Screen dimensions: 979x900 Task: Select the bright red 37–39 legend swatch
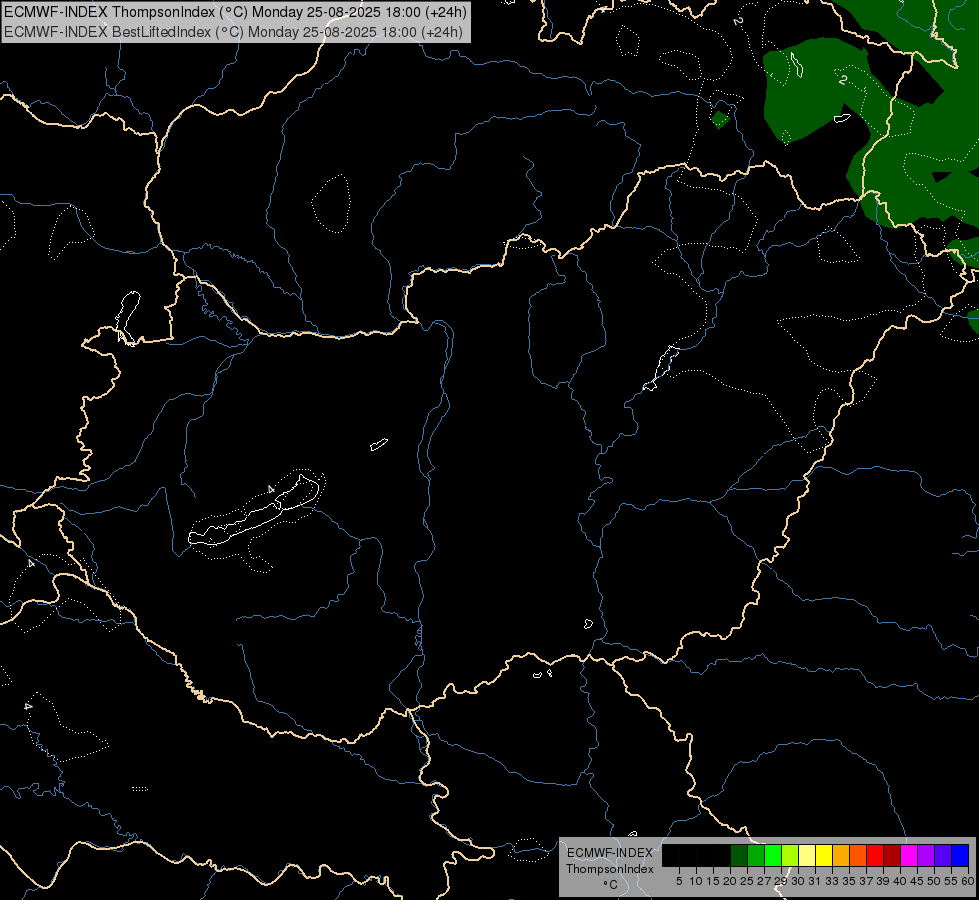875,856
